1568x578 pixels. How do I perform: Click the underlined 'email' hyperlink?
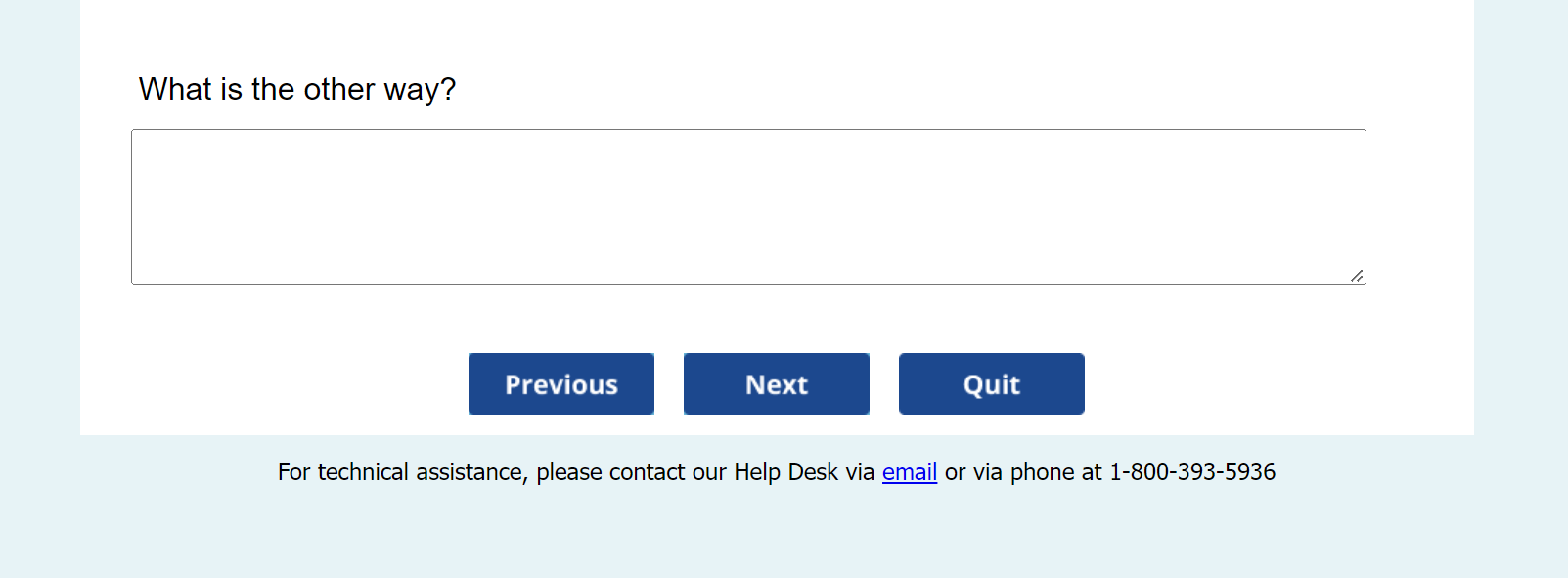point(909,472)
